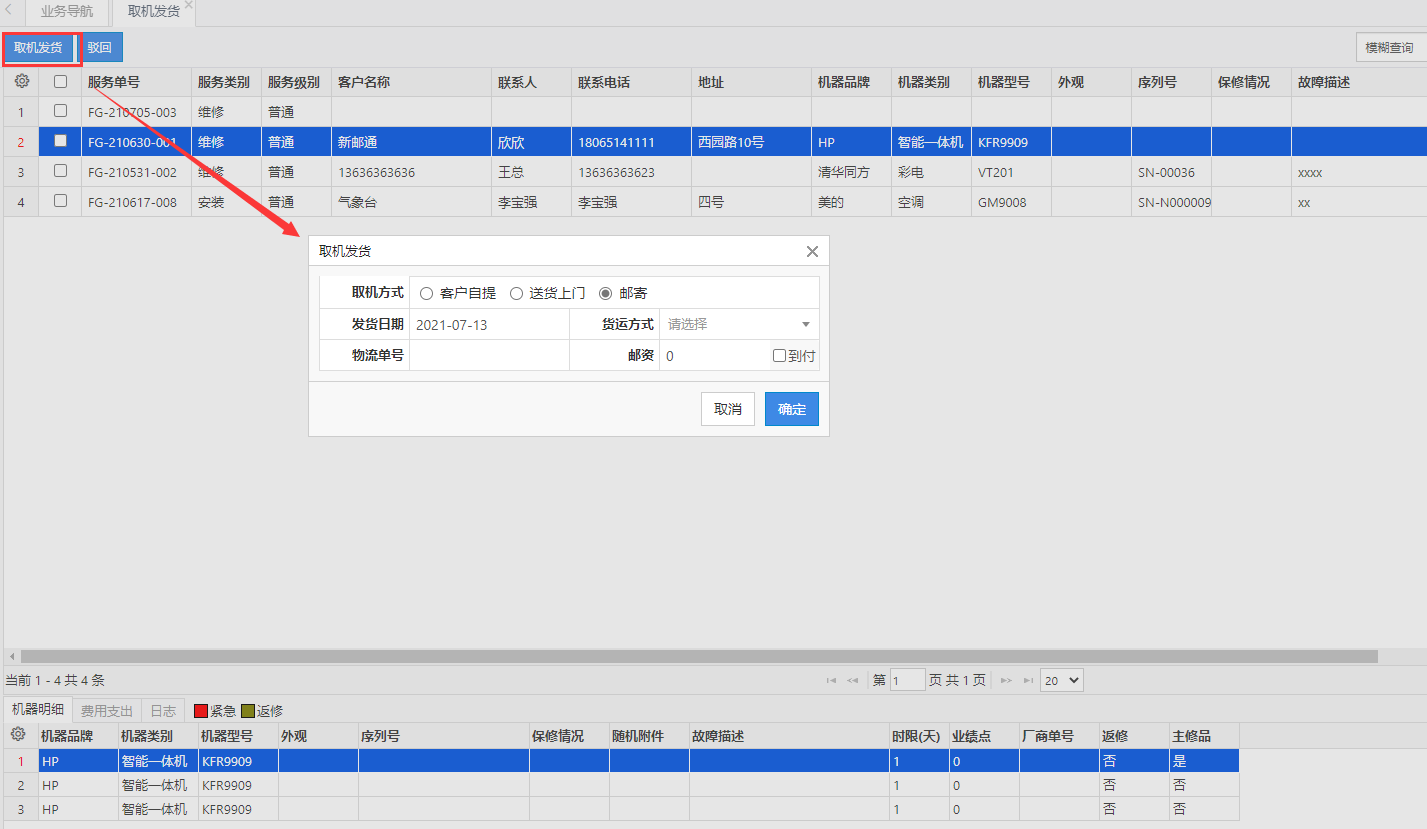Click the 机器品牌 header in upper table
Viewport: 1427px width, 829px height.
click(x=851, y=82)
